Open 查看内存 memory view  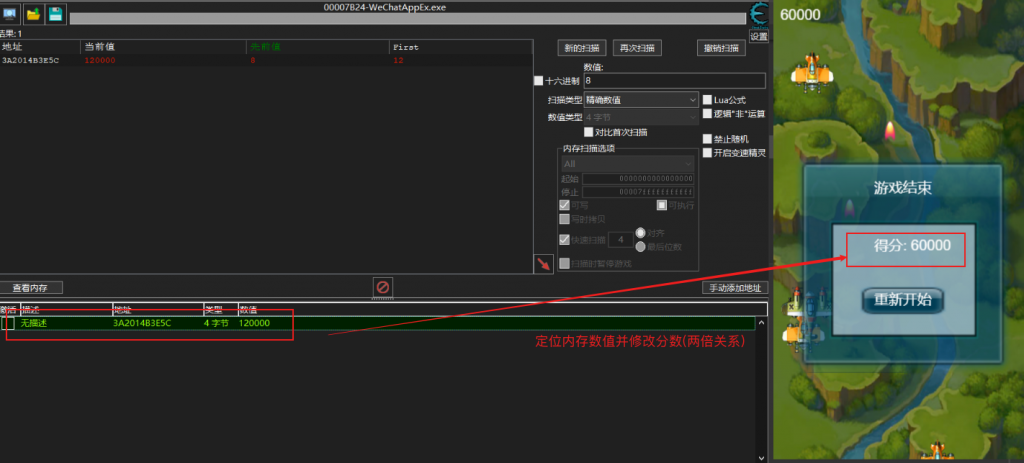tap(31, 287)
